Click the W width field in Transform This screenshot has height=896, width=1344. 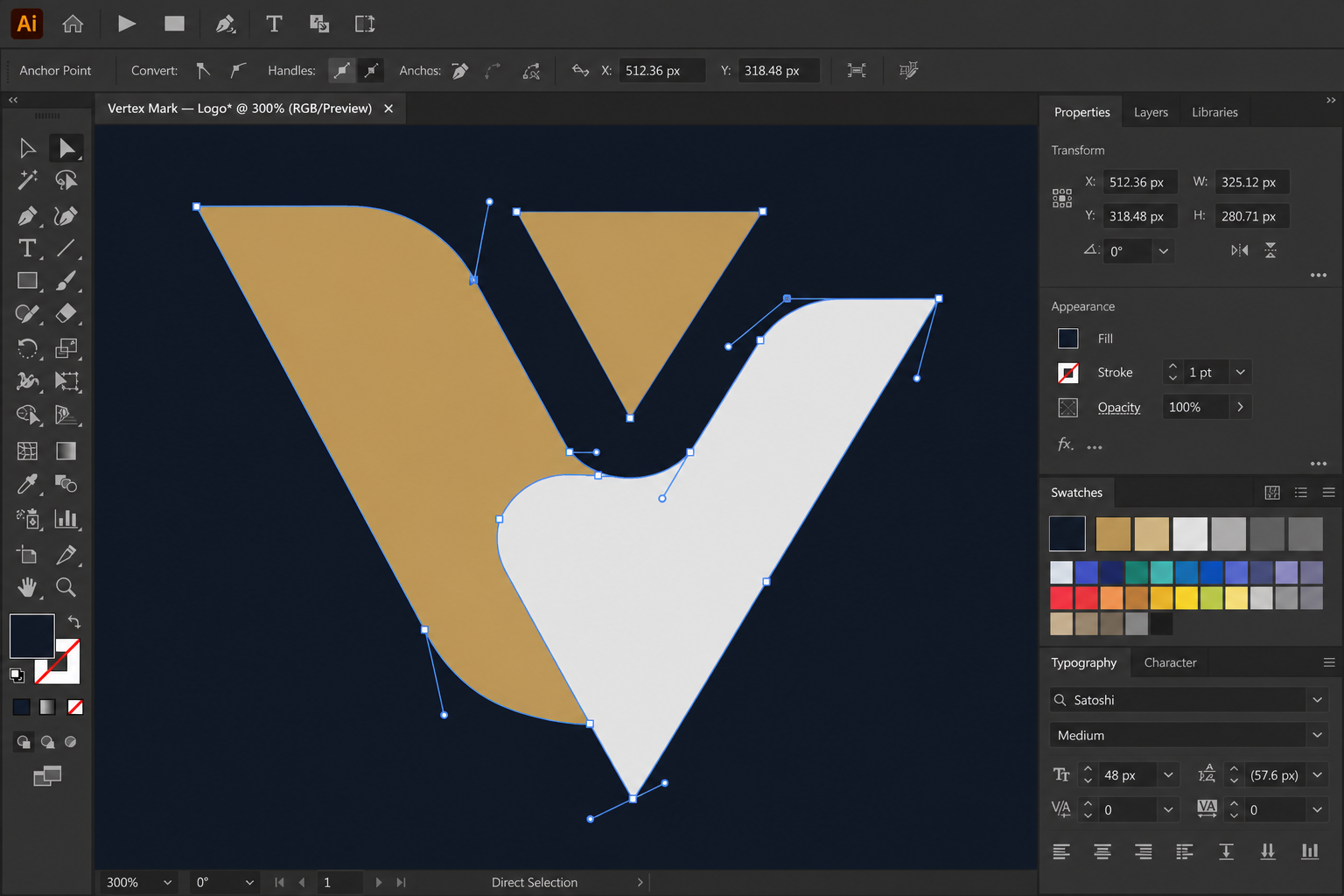pos(1252,182)
